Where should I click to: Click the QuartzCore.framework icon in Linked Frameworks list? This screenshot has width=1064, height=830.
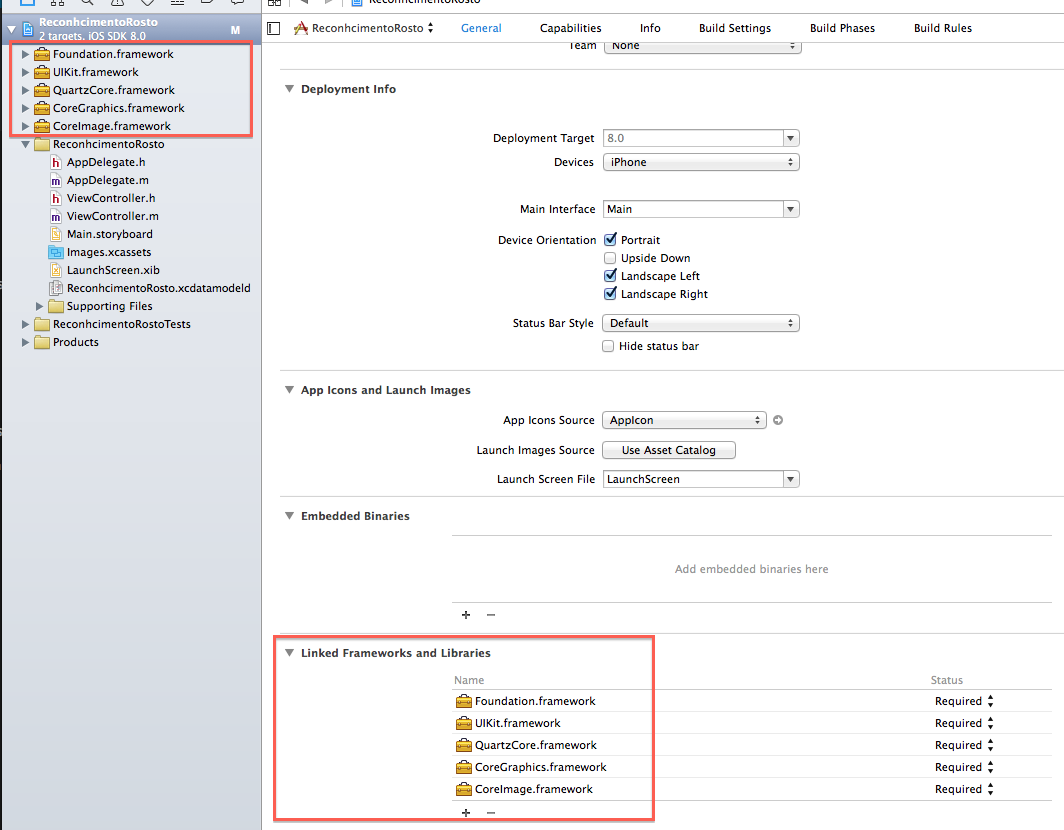pos(463,745)
